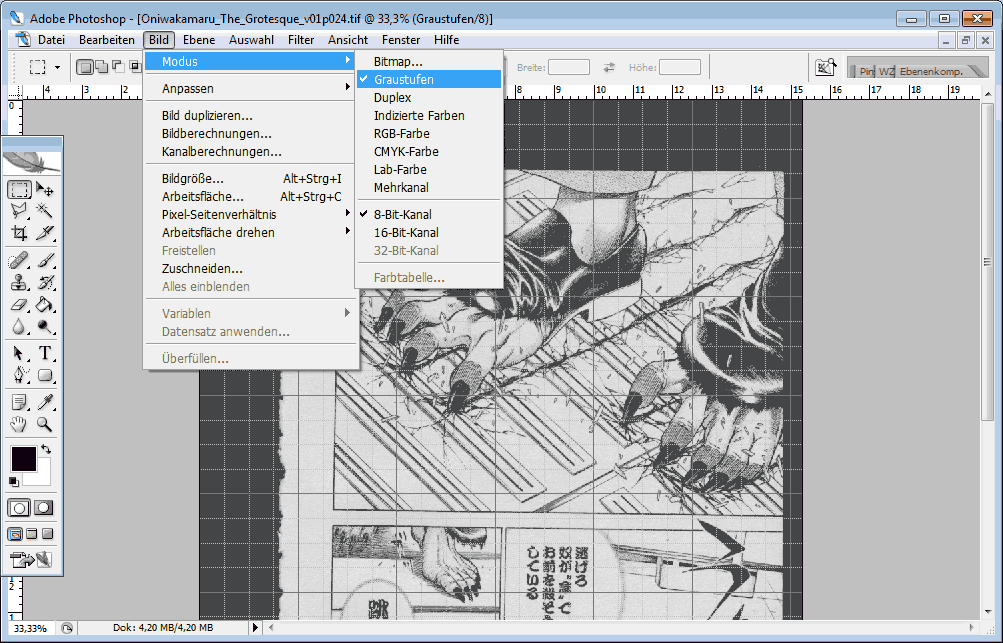Click status bar document info icon
The width and height of the screenshot is (1003, 643).
point(67,628)
